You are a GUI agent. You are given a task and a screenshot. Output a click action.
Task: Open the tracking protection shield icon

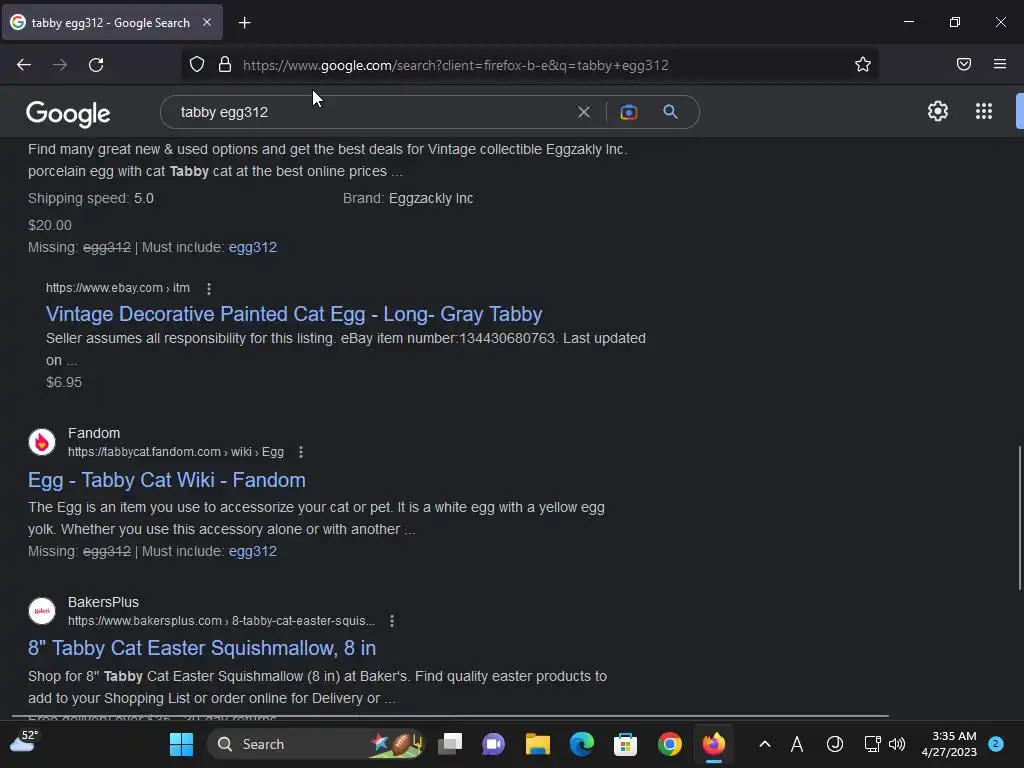pyautogui.click(x=197, y=64)
